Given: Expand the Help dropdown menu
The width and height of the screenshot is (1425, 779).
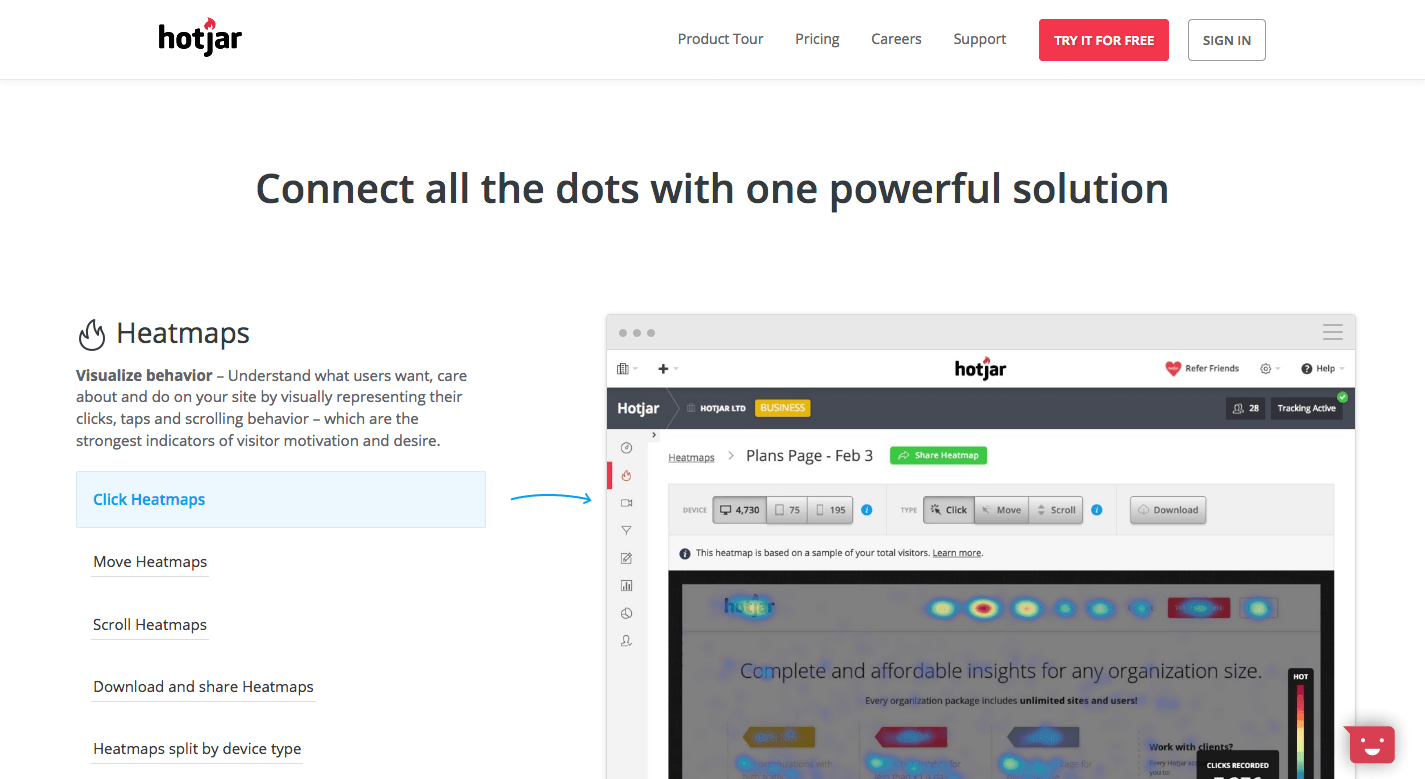Looking at the screenshot, I should [1322, 368].
